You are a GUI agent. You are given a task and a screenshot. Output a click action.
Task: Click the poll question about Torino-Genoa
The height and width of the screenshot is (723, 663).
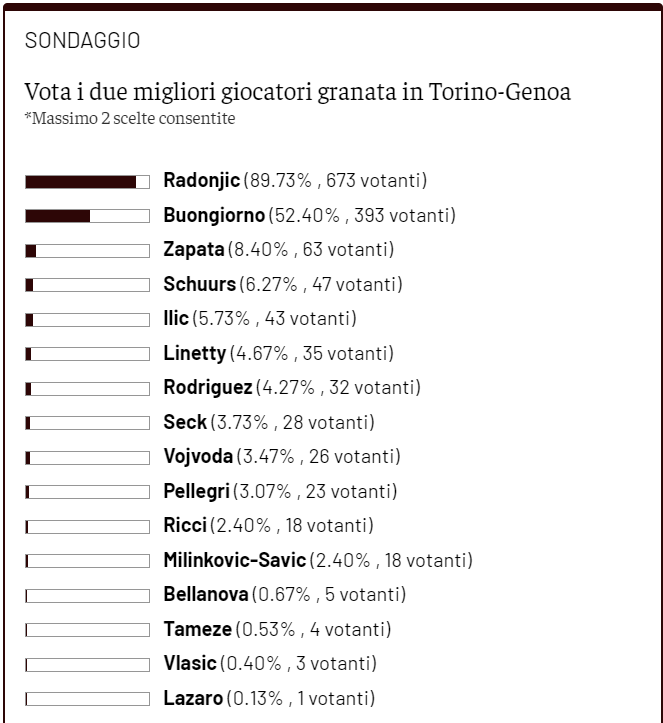tap(298, 93)
